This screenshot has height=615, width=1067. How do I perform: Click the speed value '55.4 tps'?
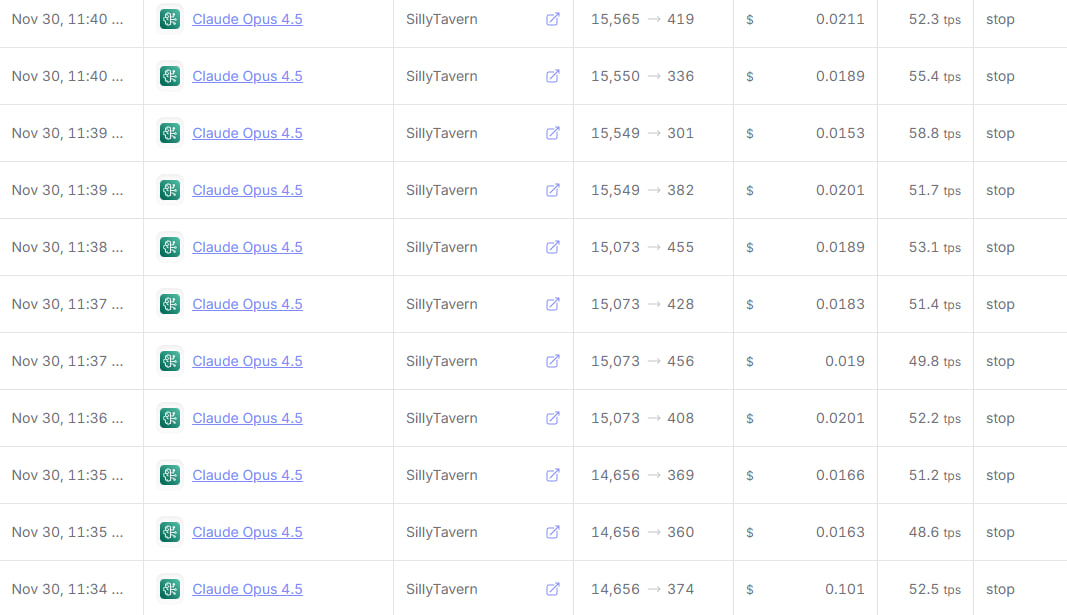pos(934,76)
